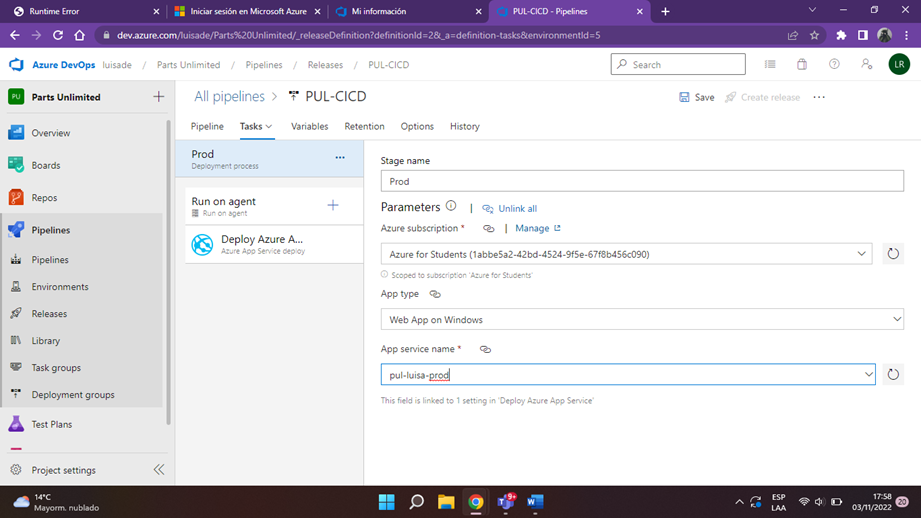Click link icon next to Azure subscription
921x518 pixels.
tap(489, 228)
